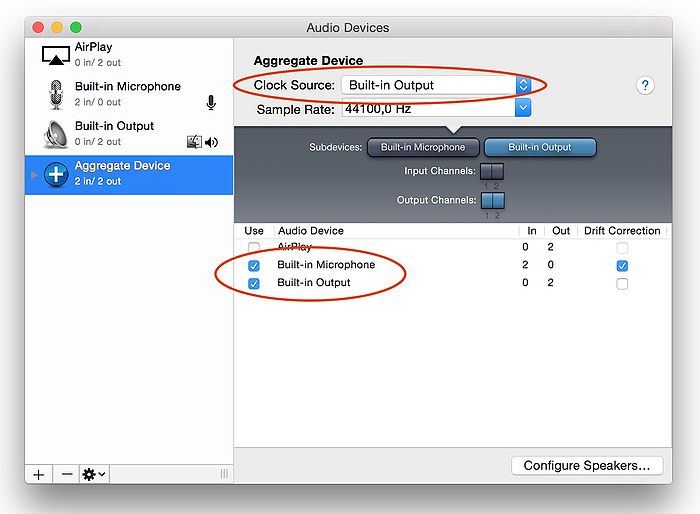Select the Built-in Microphone subdevice tab
Viewport: 700px width, 514px height.
click(423, 147)
